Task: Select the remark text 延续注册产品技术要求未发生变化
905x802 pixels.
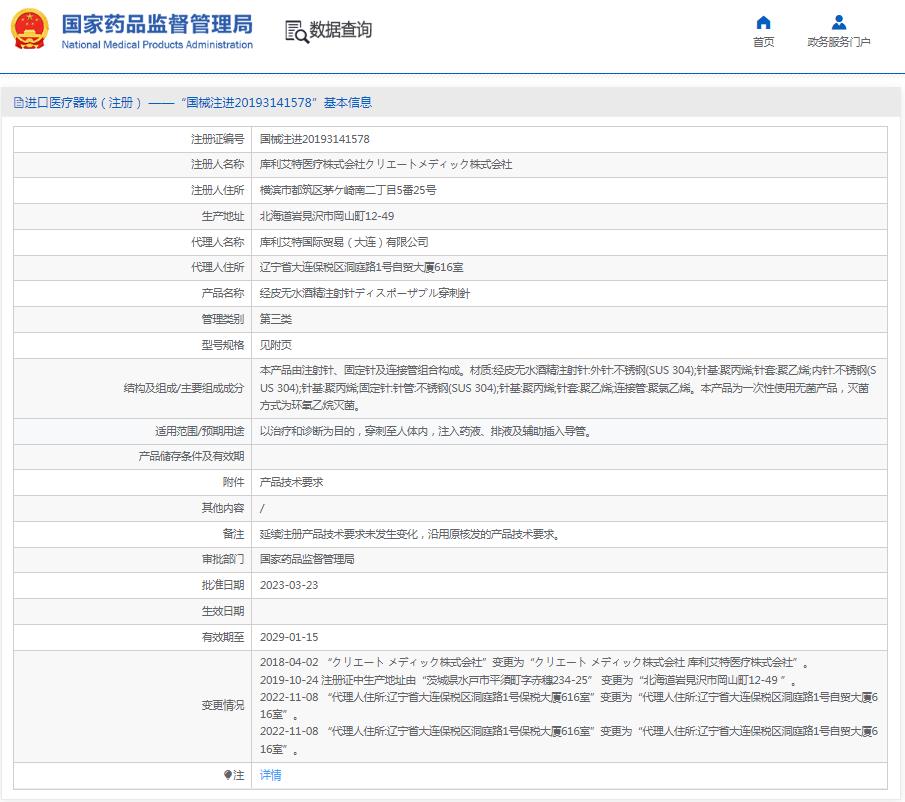Action: coord(410,534)
